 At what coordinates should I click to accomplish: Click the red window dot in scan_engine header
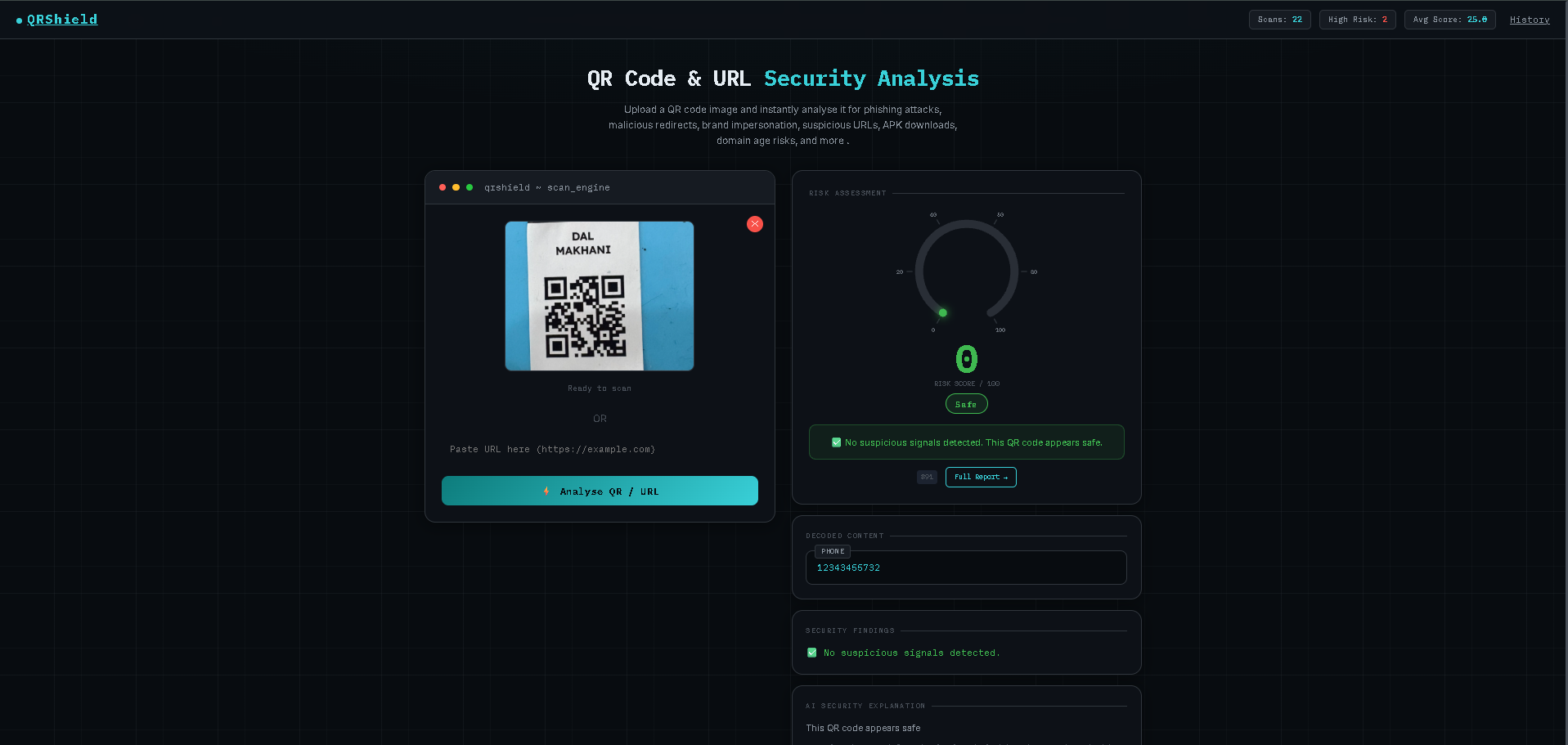[x=443, y=187]
